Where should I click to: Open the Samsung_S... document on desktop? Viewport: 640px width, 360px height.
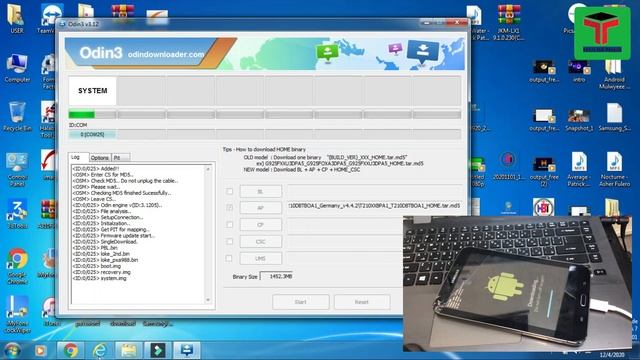pos(614,117)
